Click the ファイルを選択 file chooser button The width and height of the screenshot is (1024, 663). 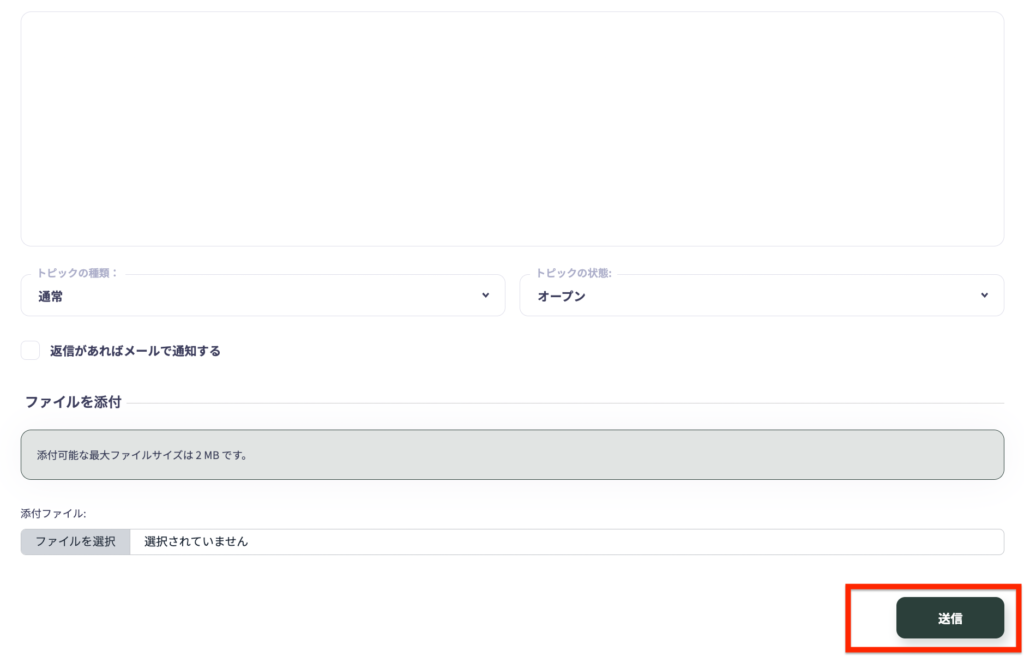click(x=76, y=542)
